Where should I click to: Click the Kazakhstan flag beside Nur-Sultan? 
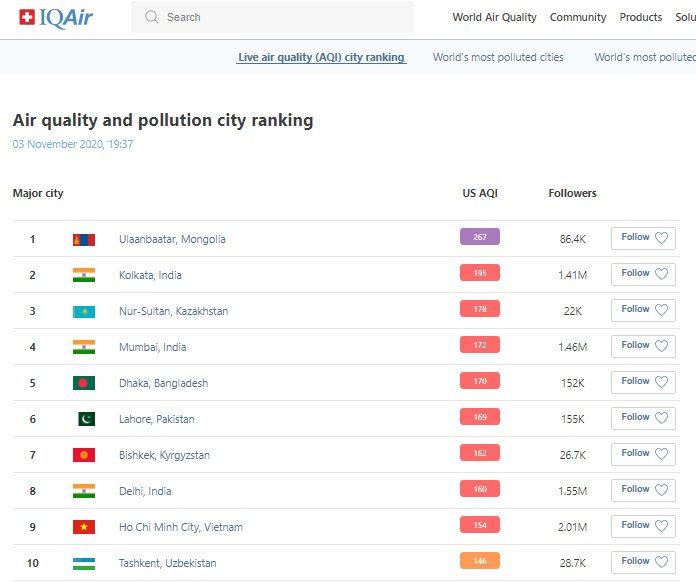(84, 311)
